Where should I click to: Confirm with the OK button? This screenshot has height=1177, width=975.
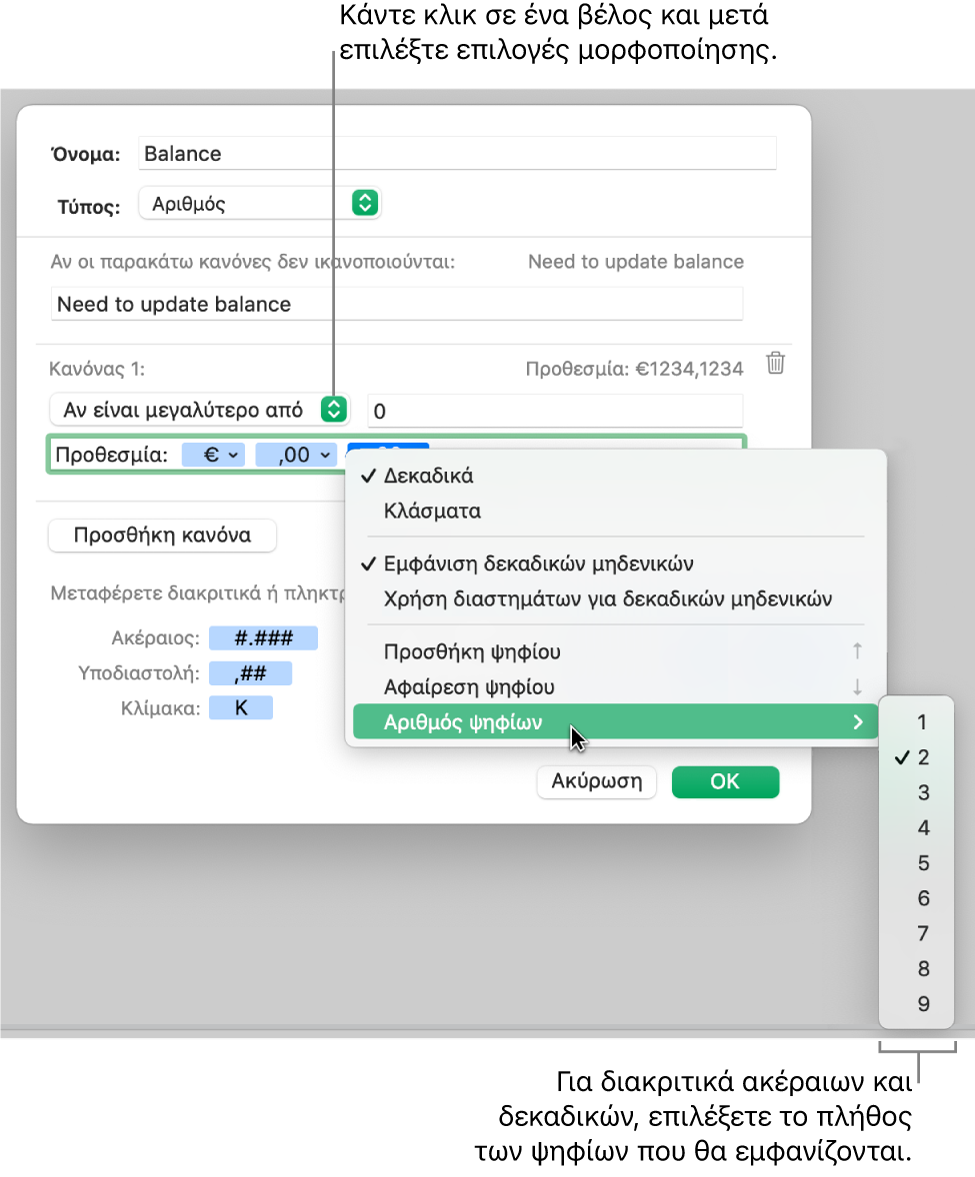(x=725, y=781)
